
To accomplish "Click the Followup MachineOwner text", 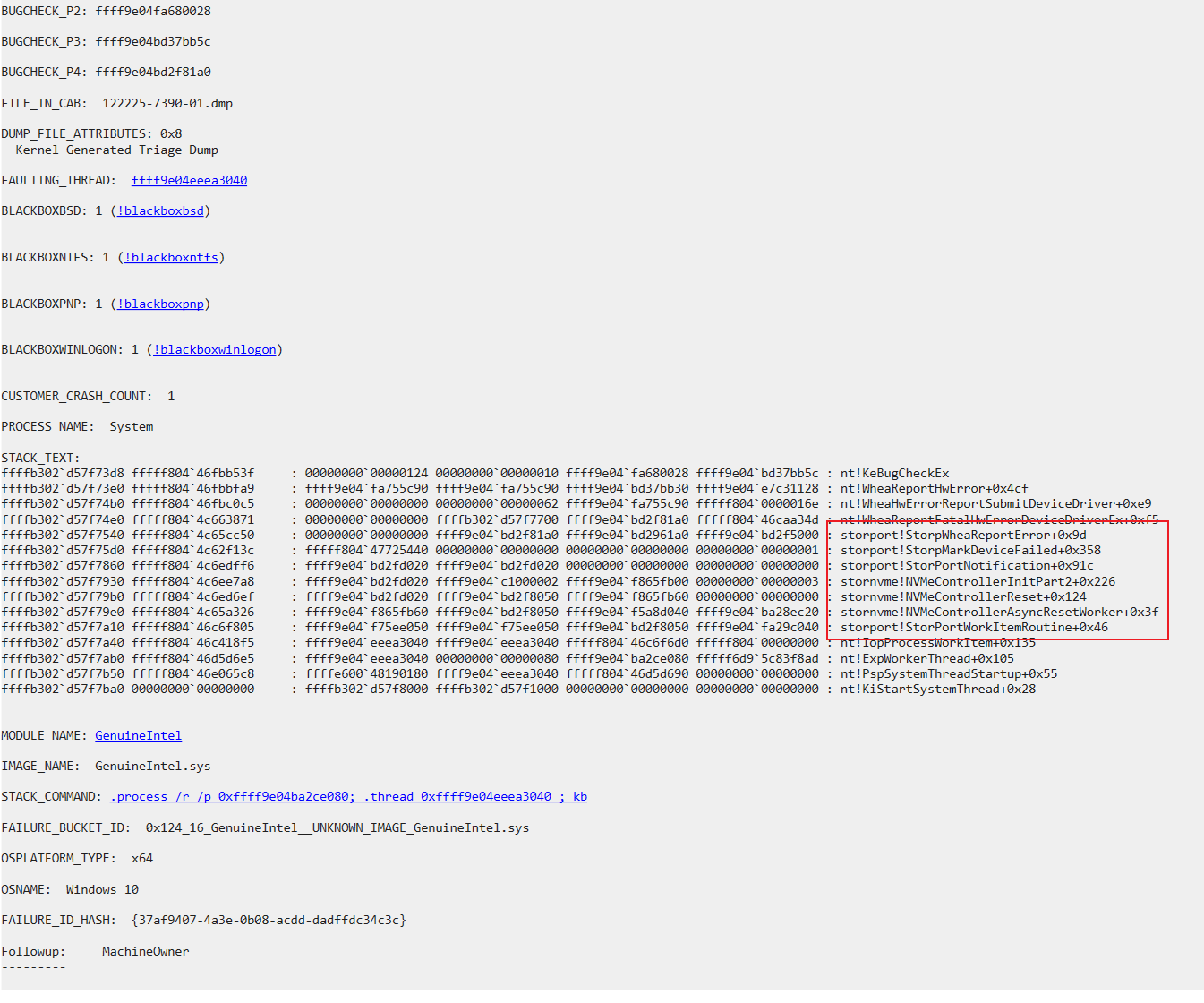I will [146, 951].
